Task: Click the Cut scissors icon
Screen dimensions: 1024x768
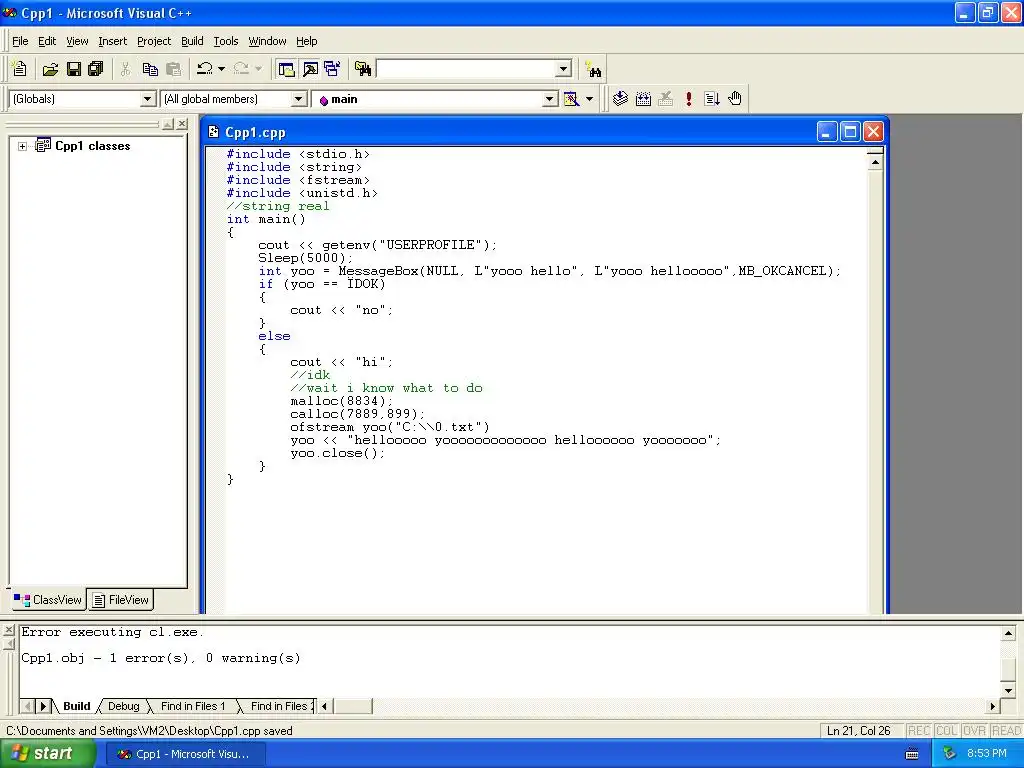Action: (125, 69)
